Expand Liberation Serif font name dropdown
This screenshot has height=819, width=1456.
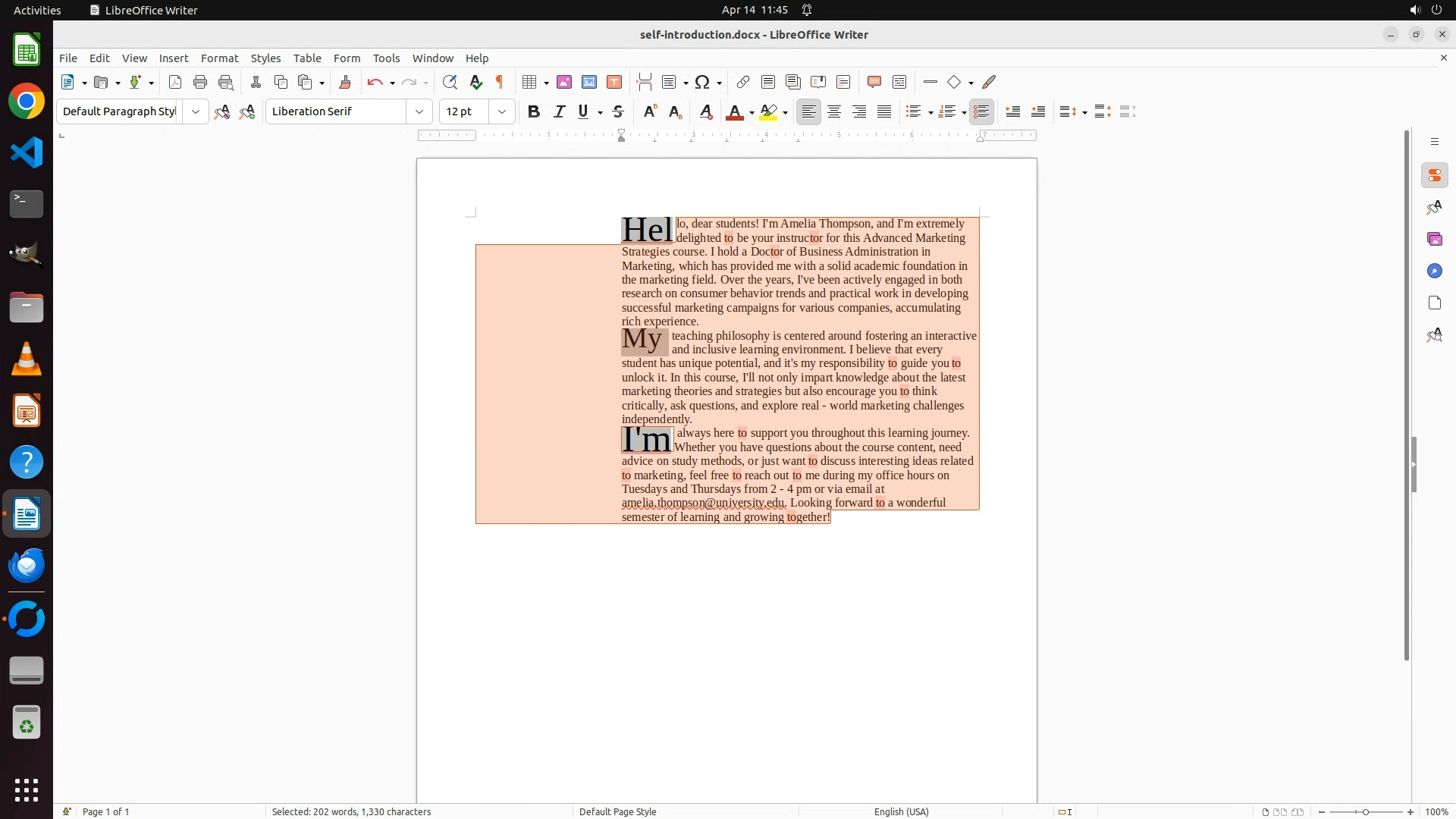(419, 111)
